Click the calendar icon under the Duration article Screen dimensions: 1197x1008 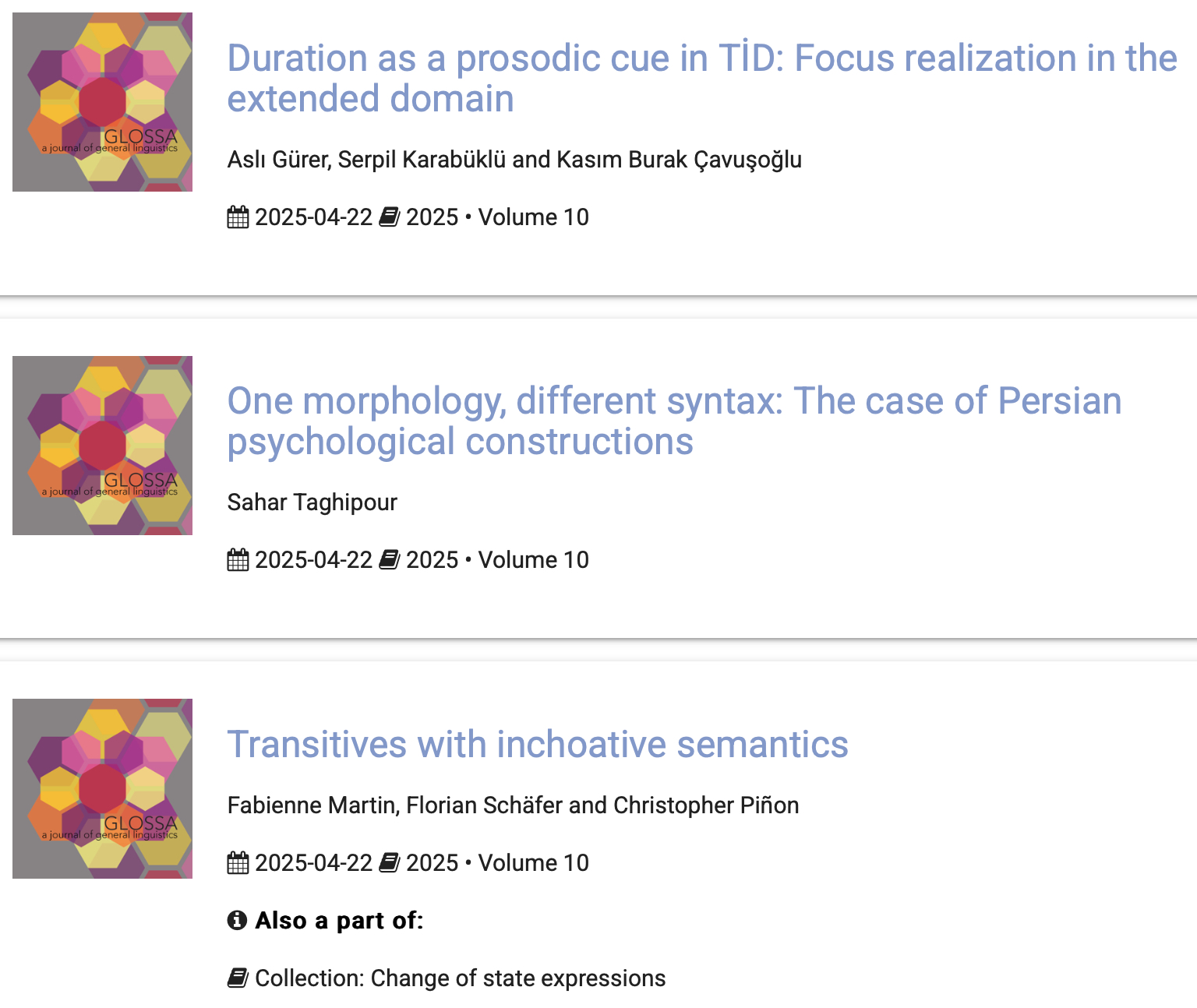click(238, 217)
